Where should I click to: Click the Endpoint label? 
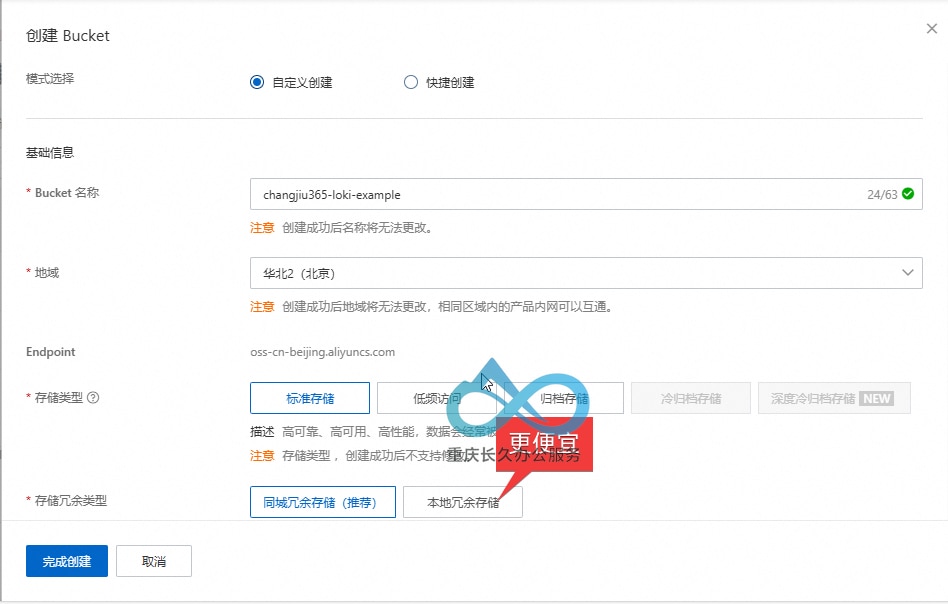(51, 352)
